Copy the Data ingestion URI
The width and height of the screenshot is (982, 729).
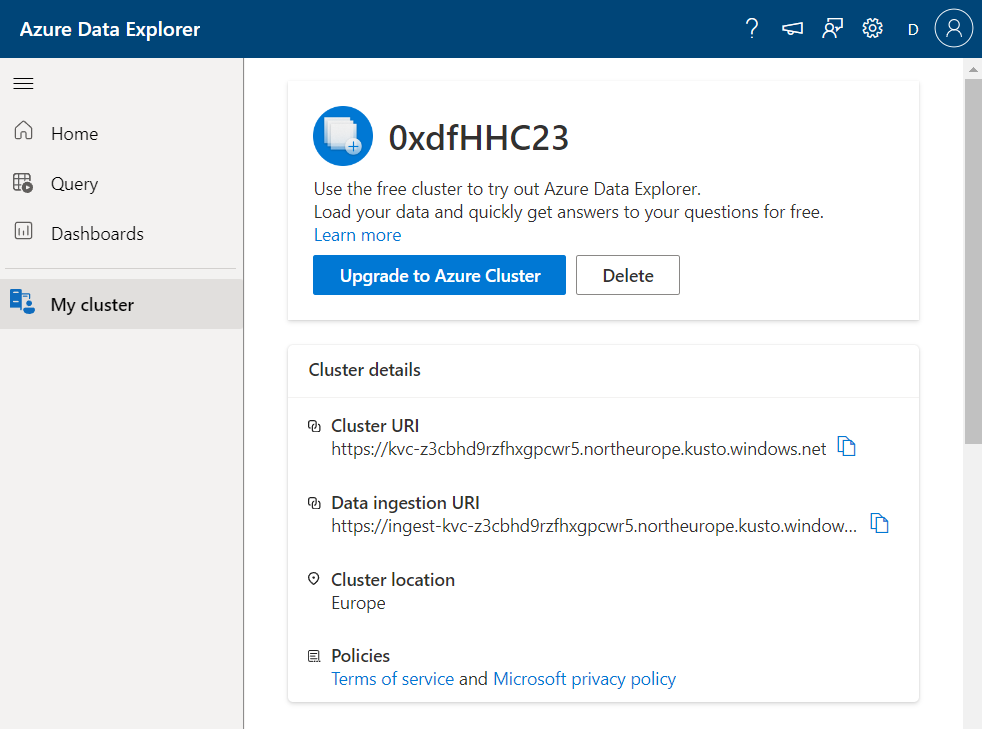pos(880,523)
